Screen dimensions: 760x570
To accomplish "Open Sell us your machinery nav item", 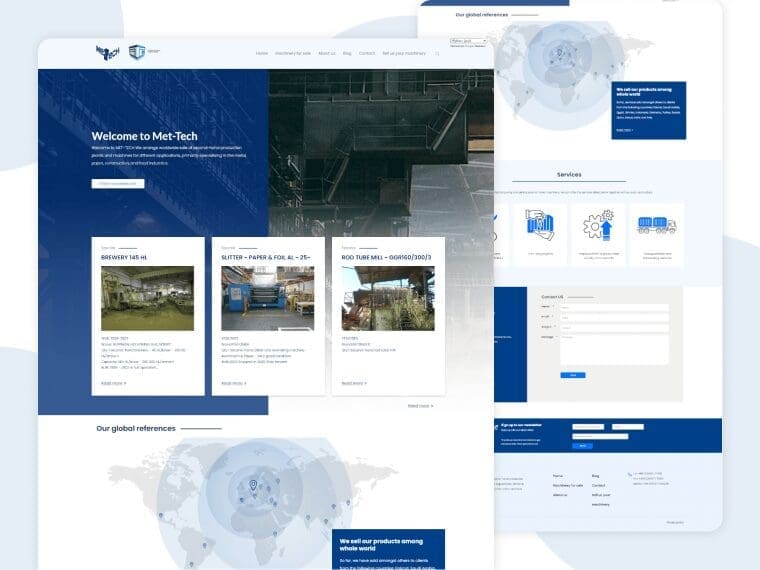I will [404, 53].
